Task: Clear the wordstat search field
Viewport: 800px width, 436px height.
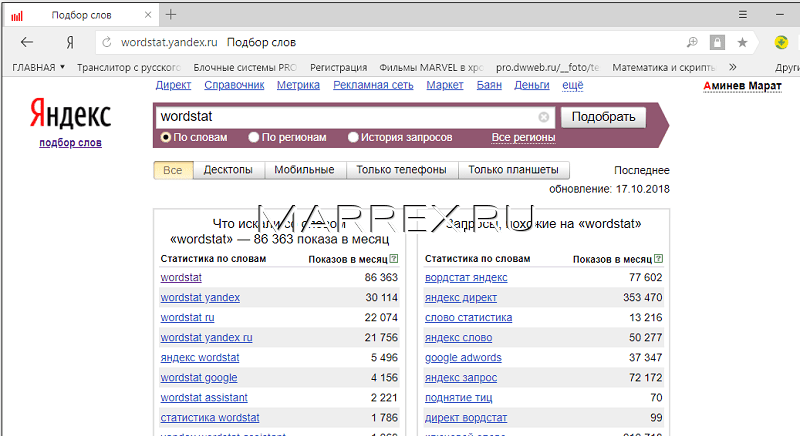Action: click(x=544, y=117)
